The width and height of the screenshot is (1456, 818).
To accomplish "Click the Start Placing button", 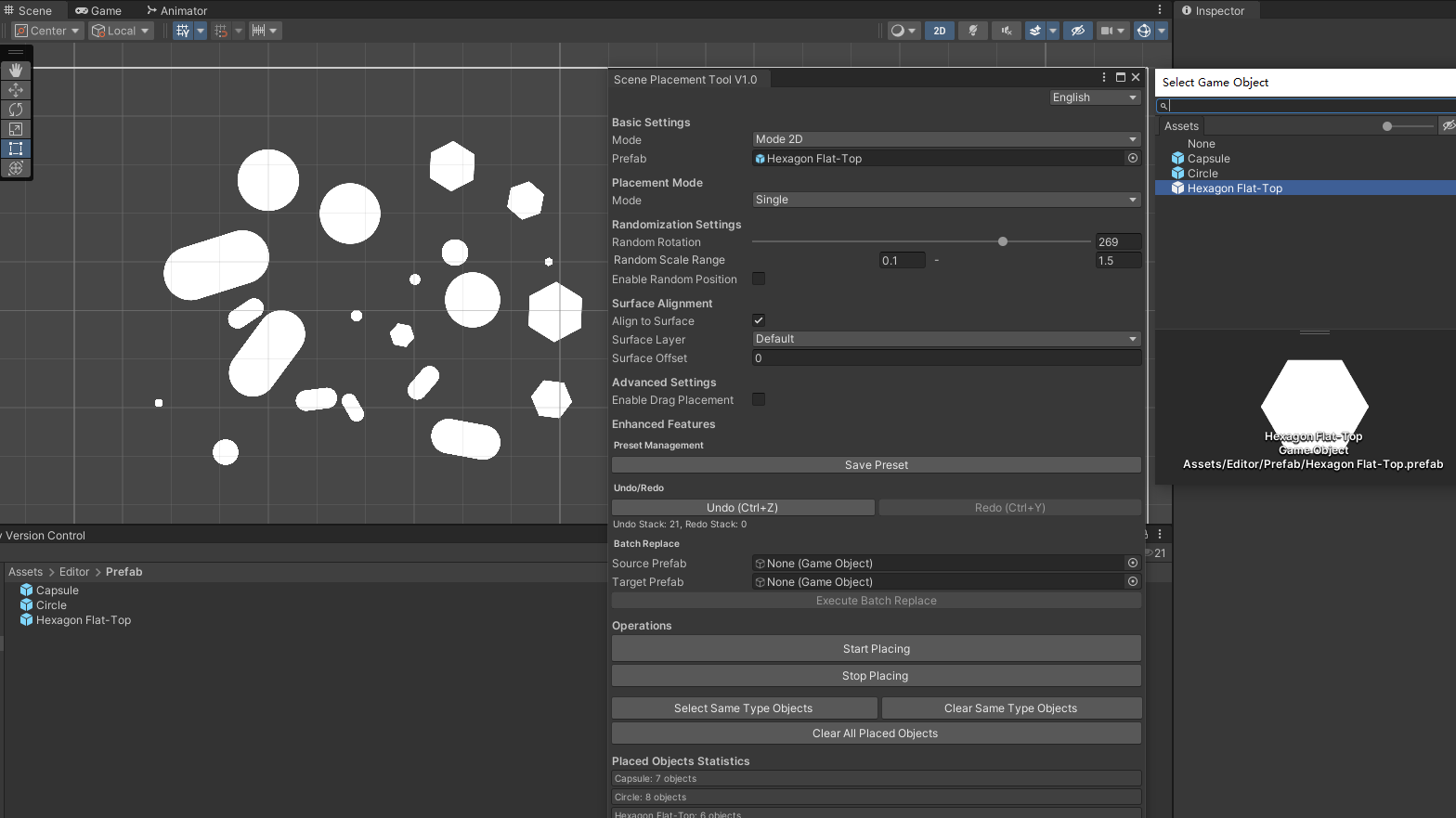I will point(876,649).
